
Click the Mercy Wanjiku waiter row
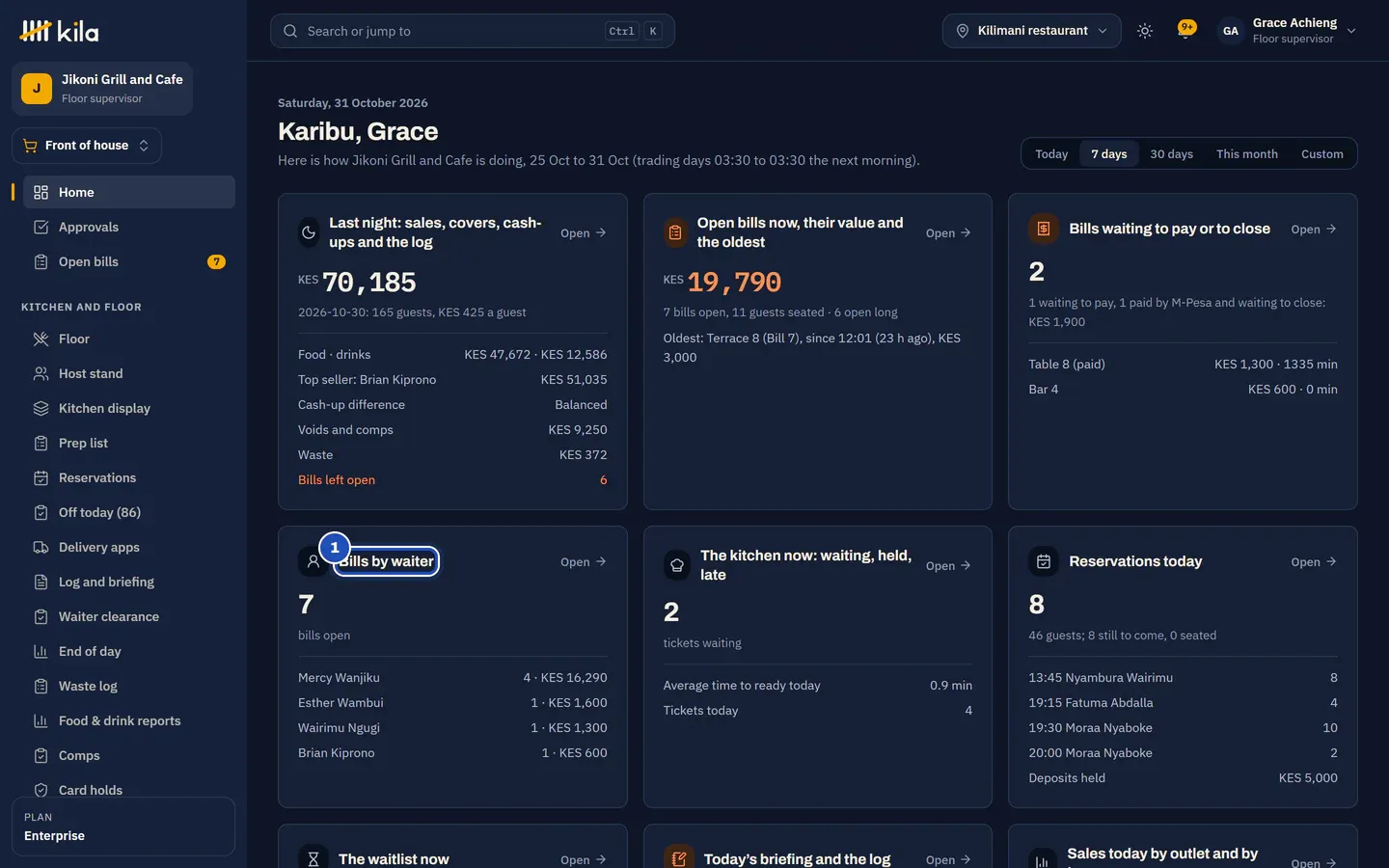(452, 677)
